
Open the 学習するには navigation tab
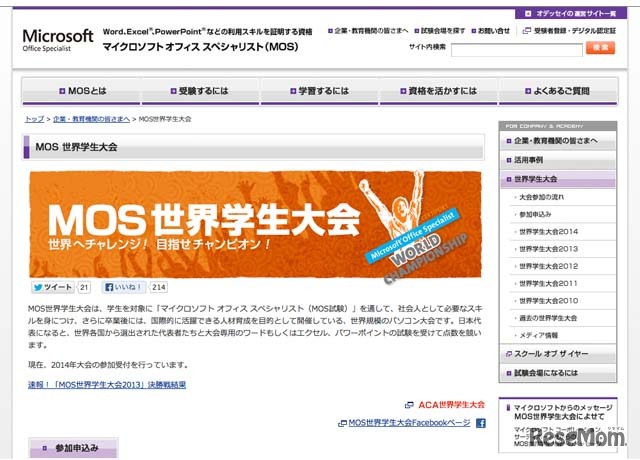320,91
